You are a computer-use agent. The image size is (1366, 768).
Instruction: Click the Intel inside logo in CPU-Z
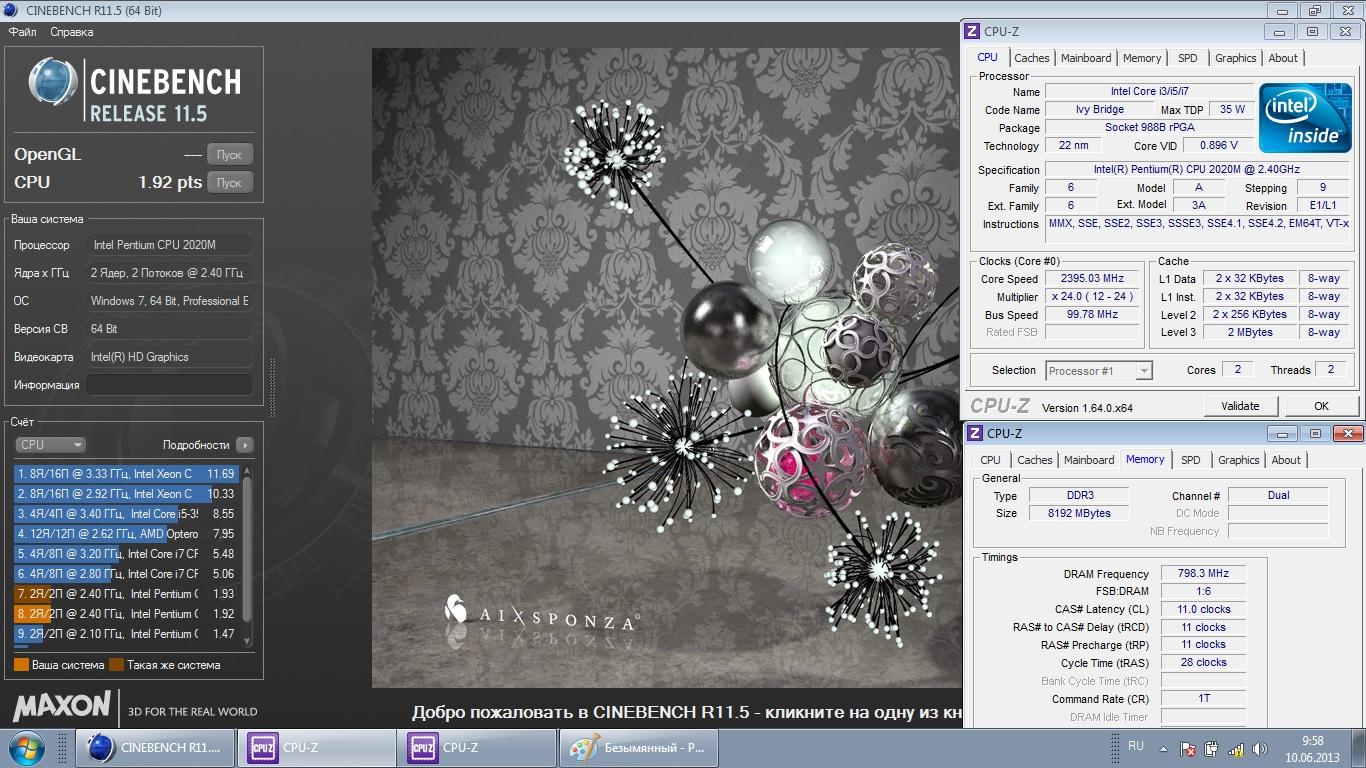coord(1305,118)
